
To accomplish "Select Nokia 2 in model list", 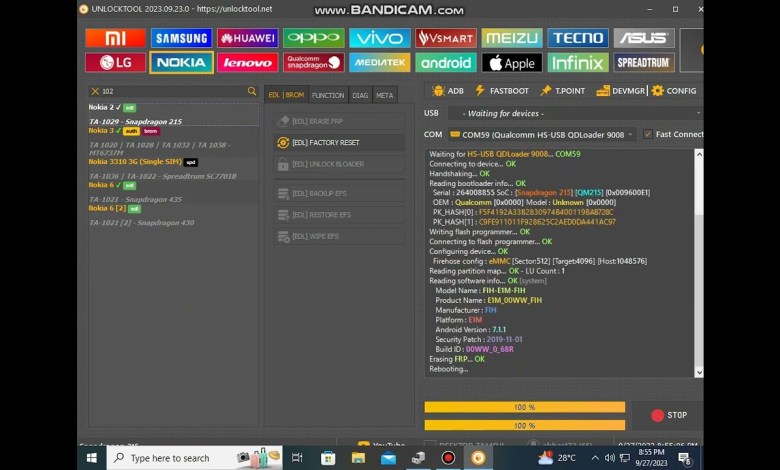I will point(174,114).
